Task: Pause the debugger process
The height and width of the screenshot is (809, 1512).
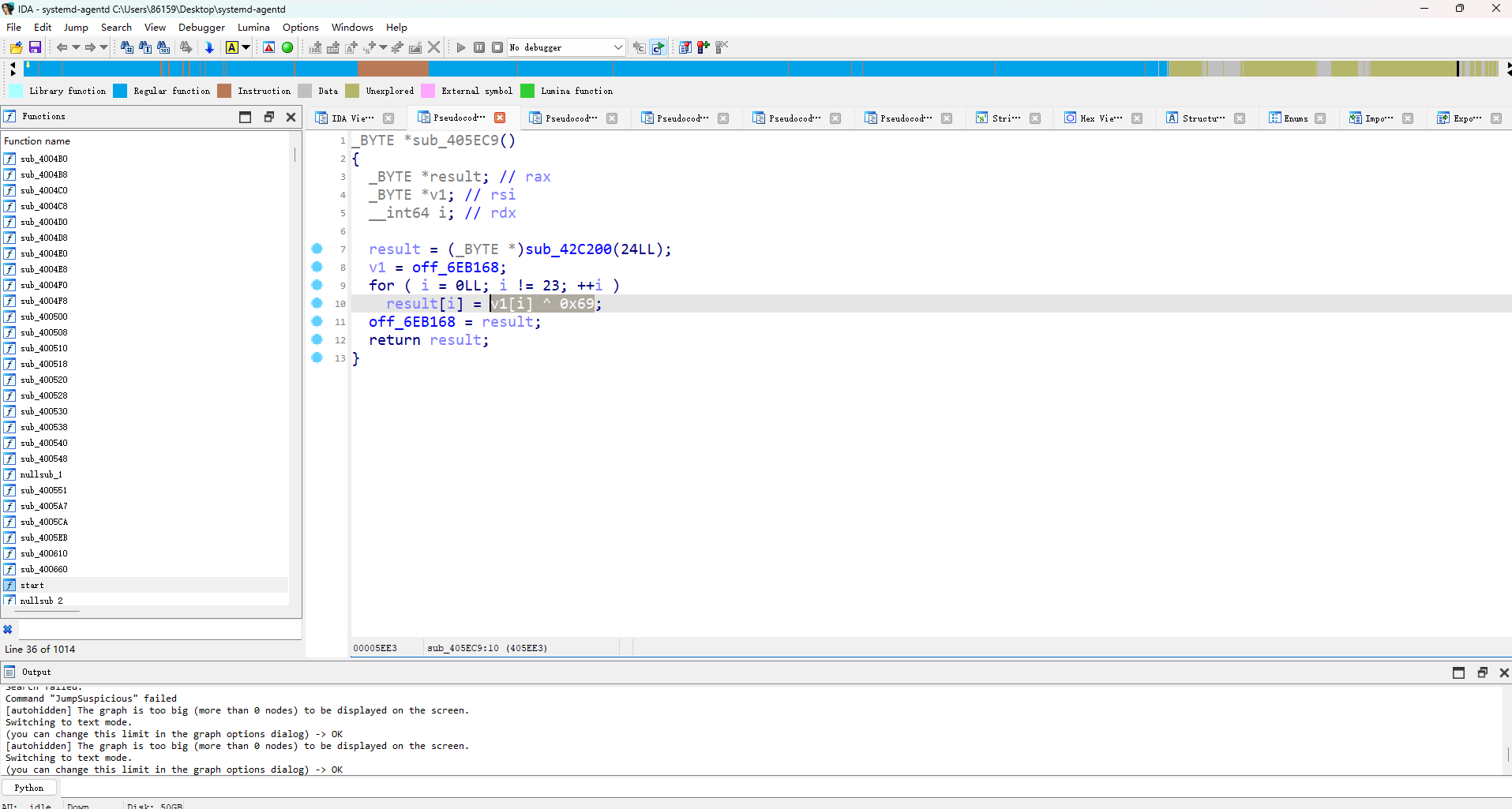Action: [479, 47]
